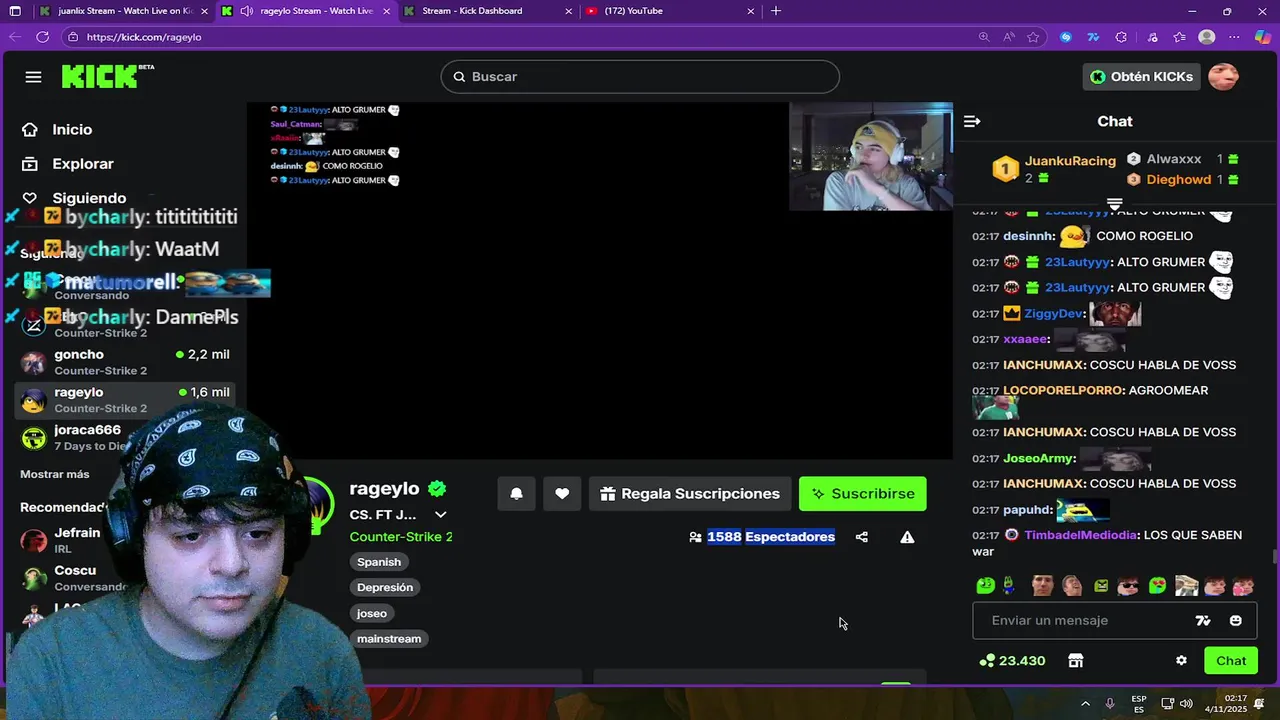Click Mostrar más in followed channels

coord(55,474)
